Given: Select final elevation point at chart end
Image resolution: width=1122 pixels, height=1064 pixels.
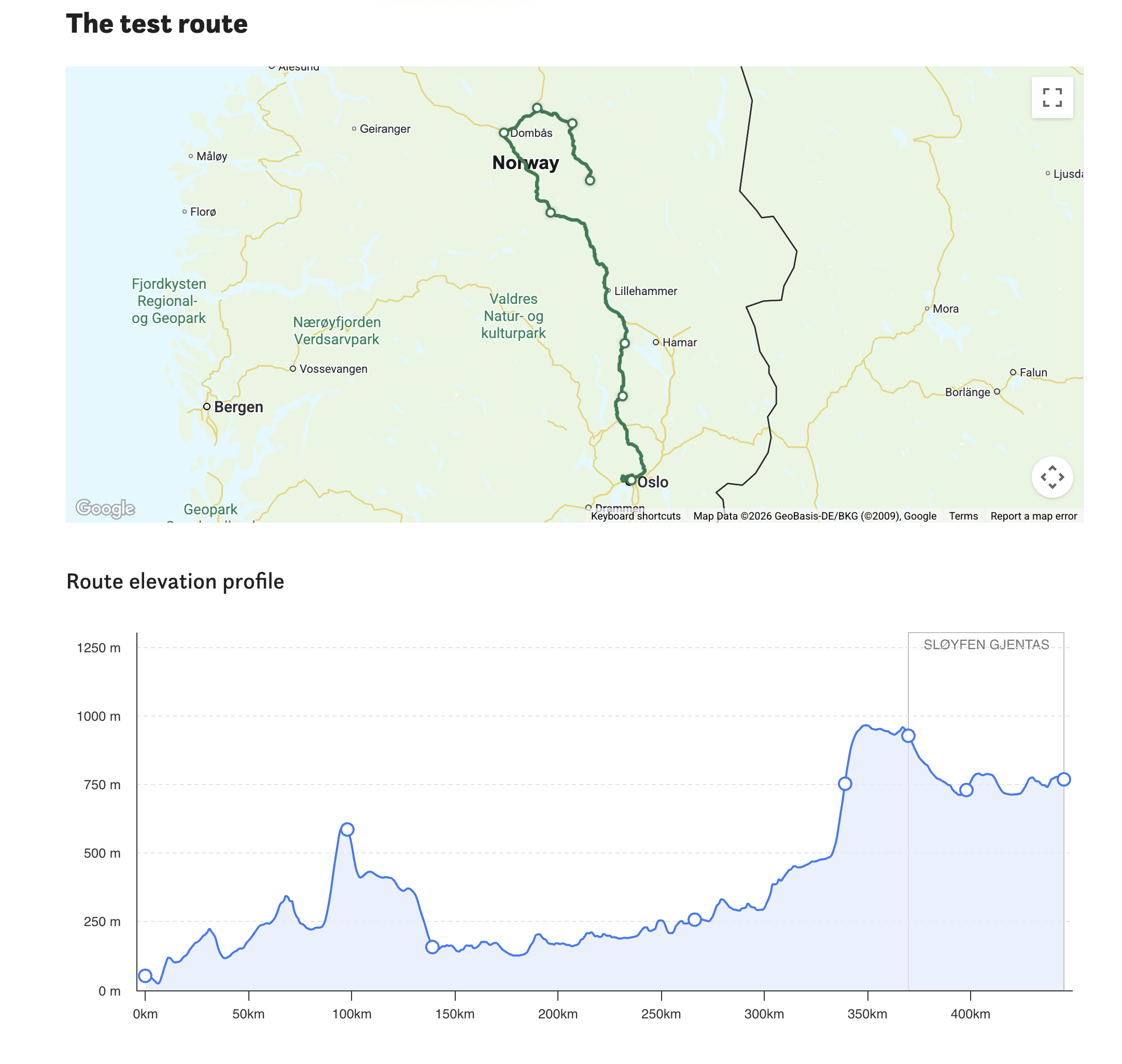Looking at the screenshot, I should (1063, 779).
